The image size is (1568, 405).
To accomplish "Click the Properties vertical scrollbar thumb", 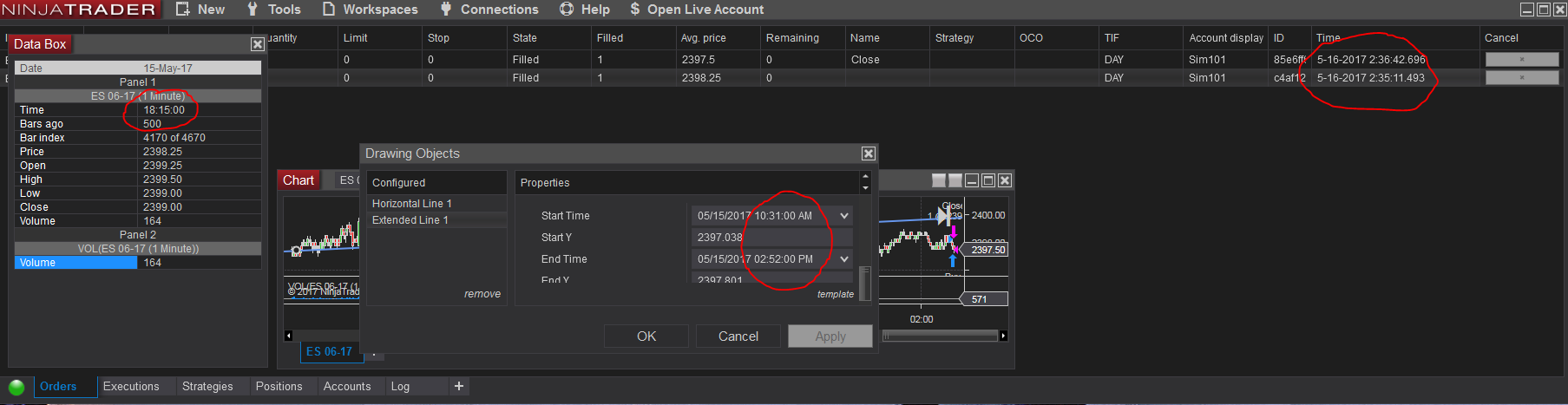I will 864,284.
